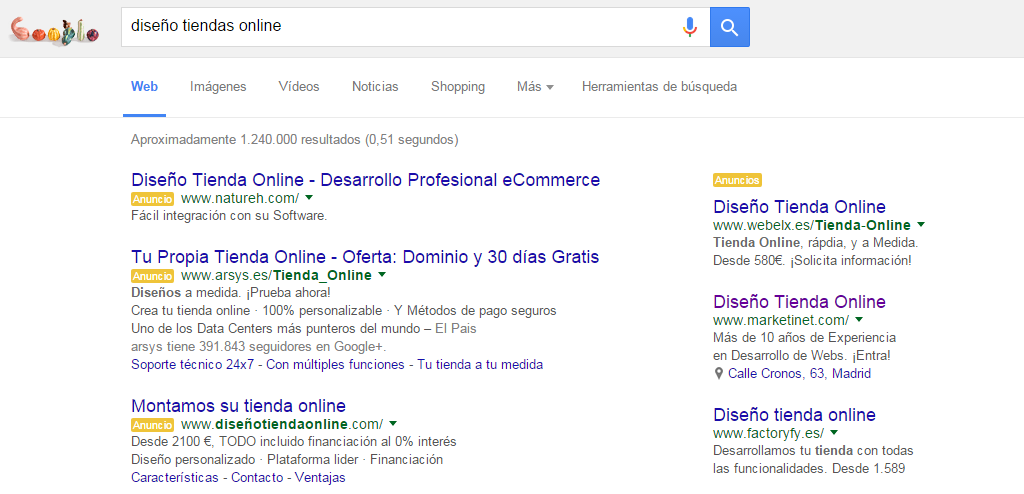
Task: Click the Anuncio badge beside www.arsys.es
Action: coord(153,276)
